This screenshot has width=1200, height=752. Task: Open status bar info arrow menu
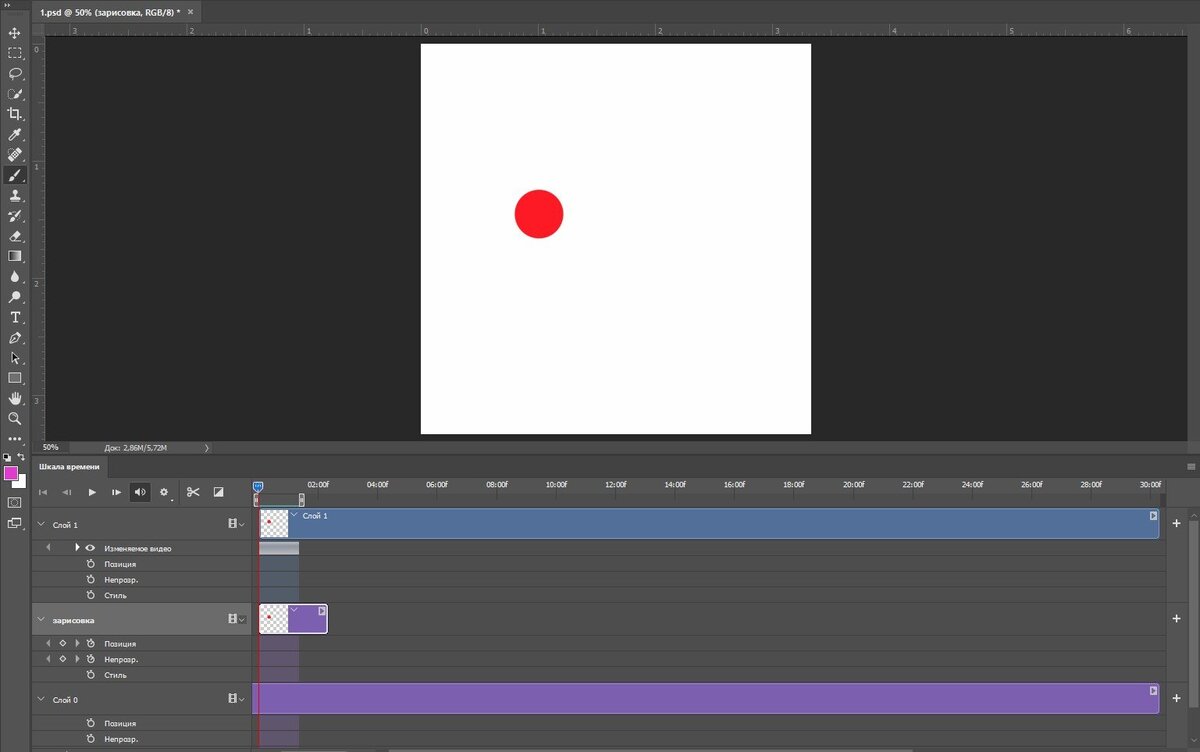(x=207, y=448)
